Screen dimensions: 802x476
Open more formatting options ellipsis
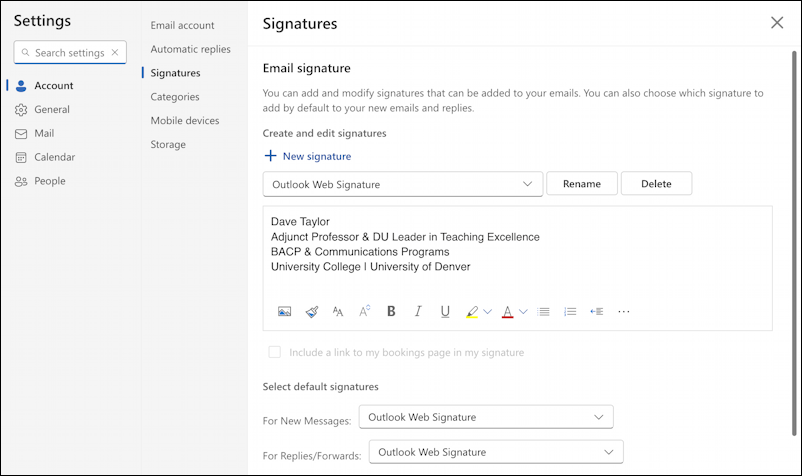click(x=624, y=311)
